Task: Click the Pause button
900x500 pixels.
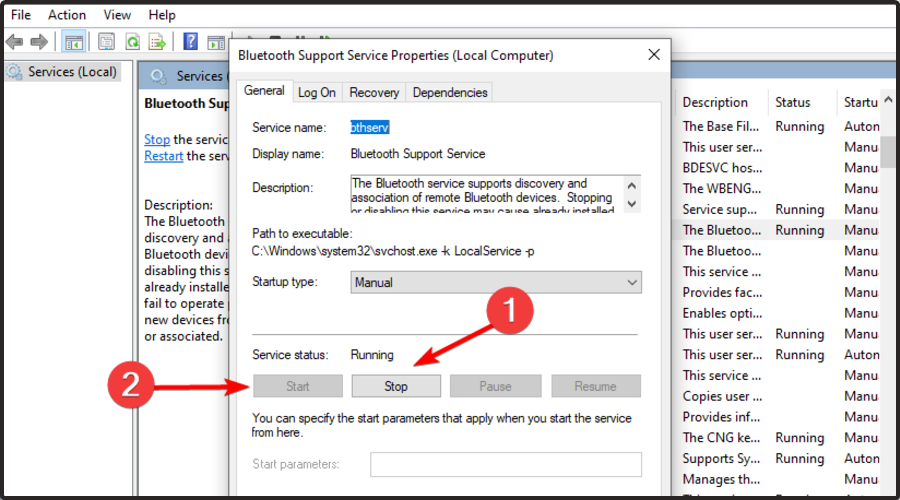Action: click(495, 386)
